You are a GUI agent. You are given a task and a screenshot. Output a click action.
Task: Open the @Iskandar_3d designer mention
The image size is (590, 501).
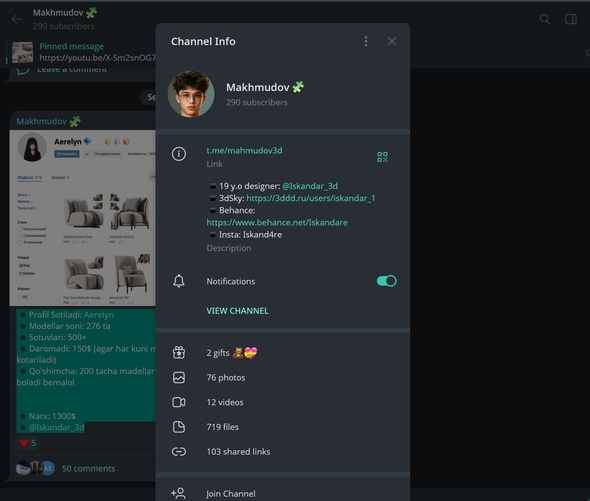click(x=310, y=186)
